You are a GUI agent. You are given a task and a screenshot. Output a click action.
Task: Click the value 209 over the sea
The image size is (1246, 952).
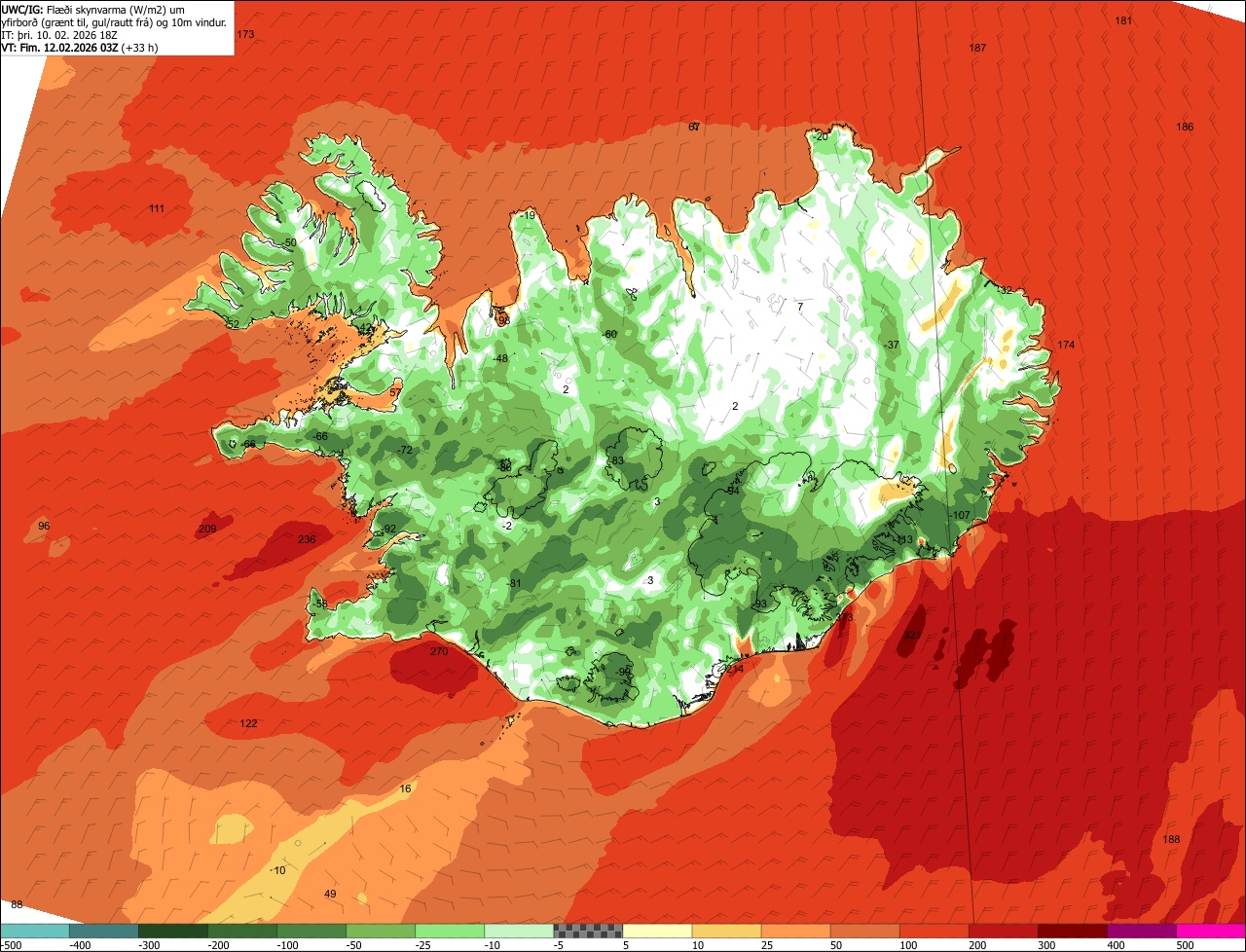point(207,529)
